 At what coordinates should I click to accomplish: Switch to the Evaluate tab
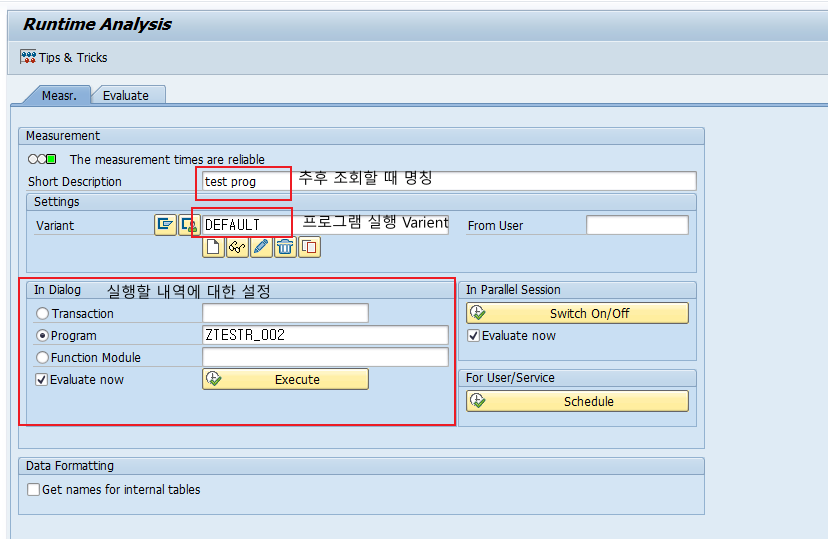click(126, 96)
